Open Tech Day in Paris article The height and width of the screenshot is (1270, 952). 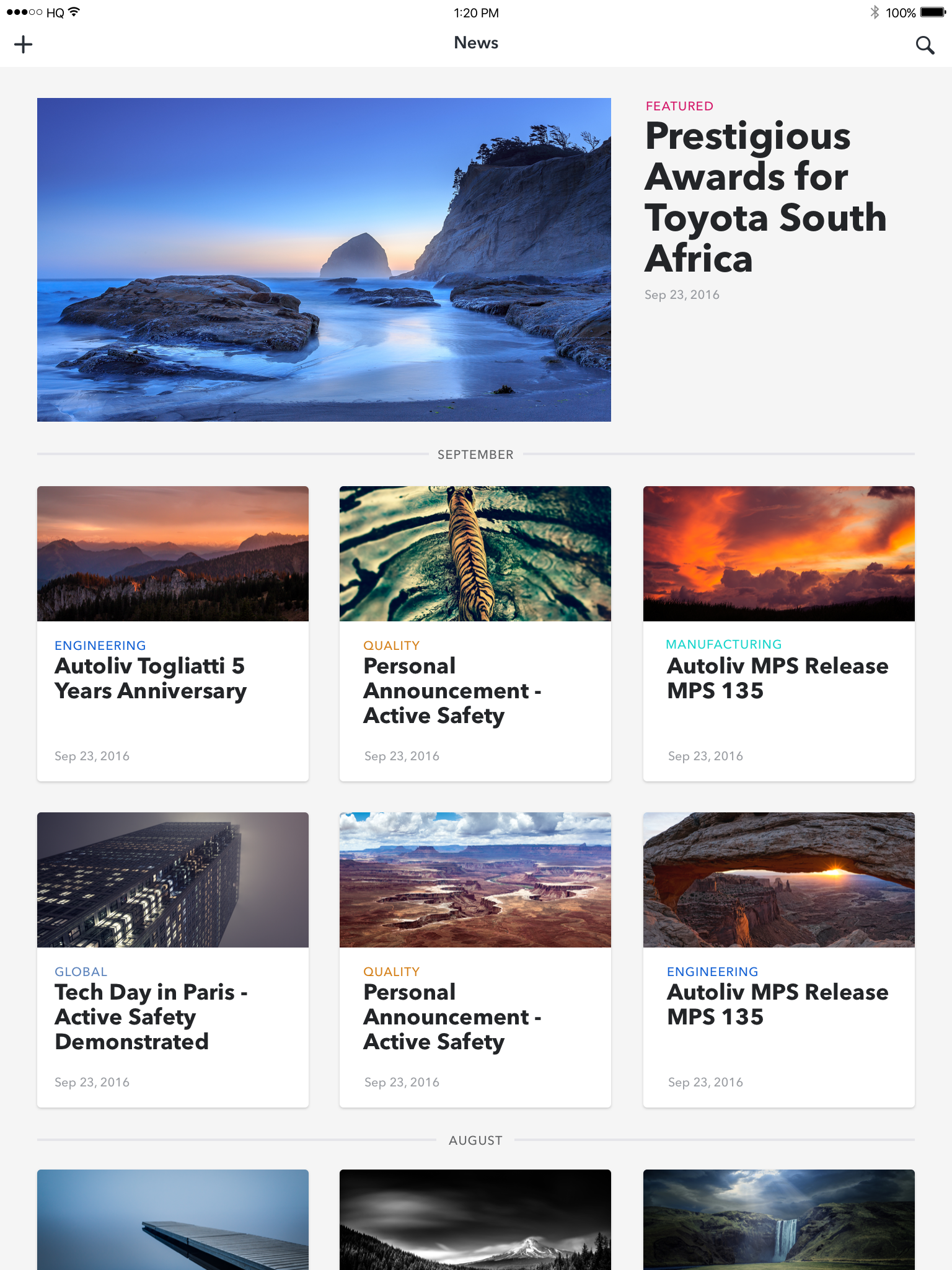[151, 1016]
